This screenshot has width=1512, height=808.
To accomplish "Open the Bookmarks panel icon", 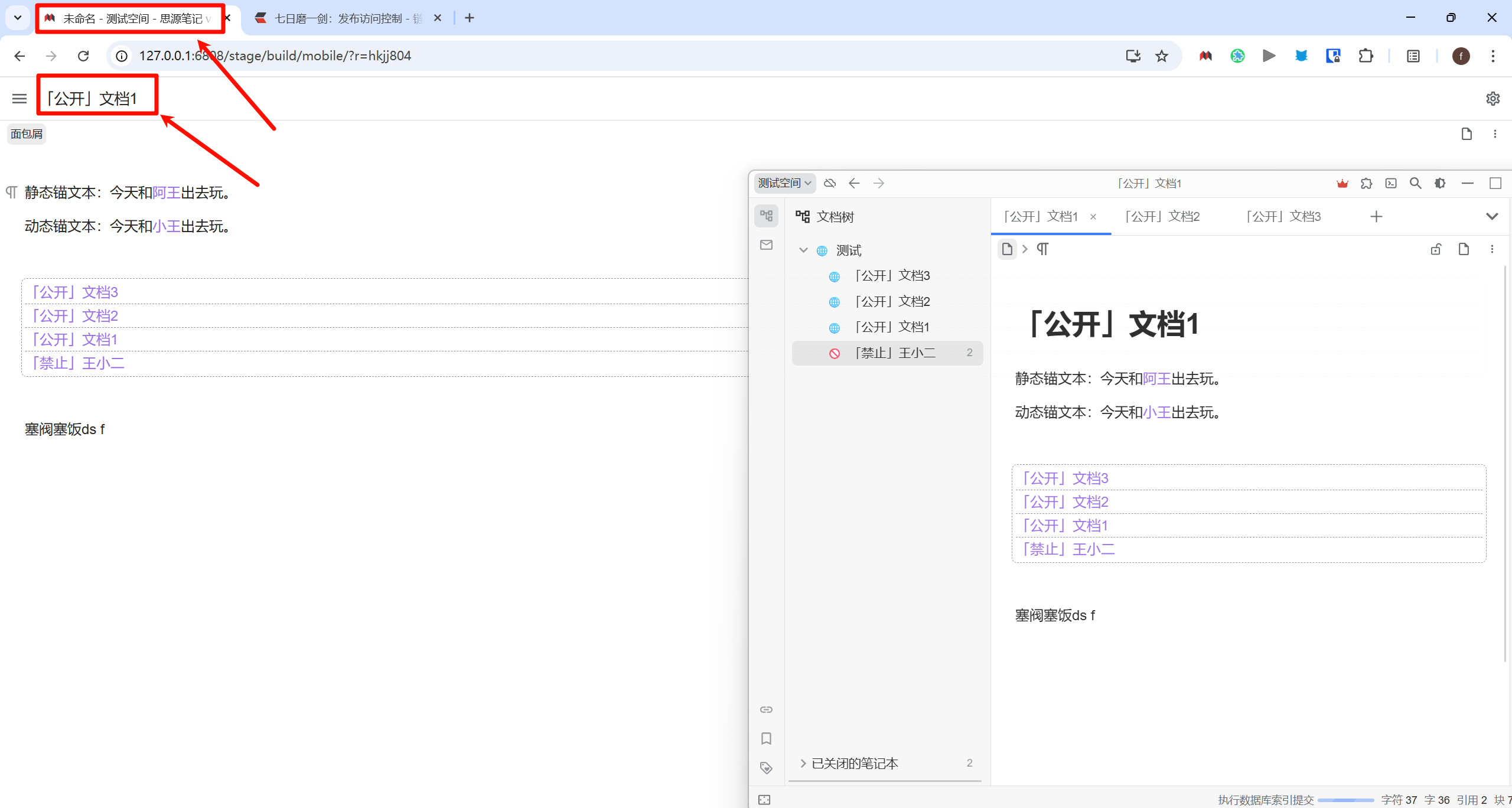I will tap(766, 738).
